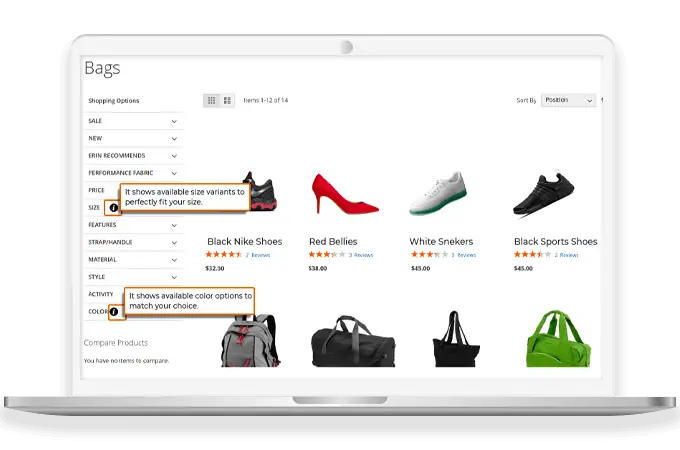Click the Black Sports Shoes star rating

(x=533, y=254)
